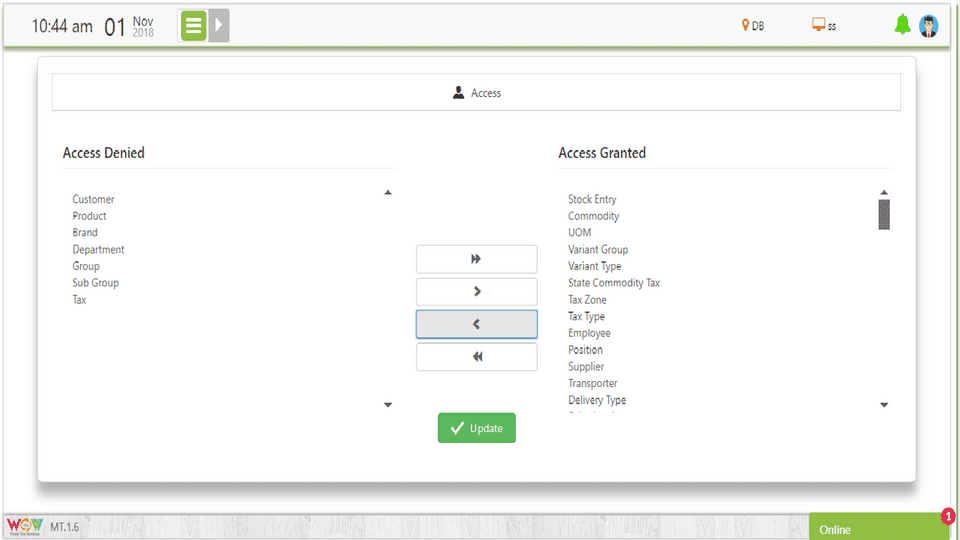Select Commodity in Access Granted
This screenshot has width=960, height=540.
pyautogui.click(x=593, y=216)
